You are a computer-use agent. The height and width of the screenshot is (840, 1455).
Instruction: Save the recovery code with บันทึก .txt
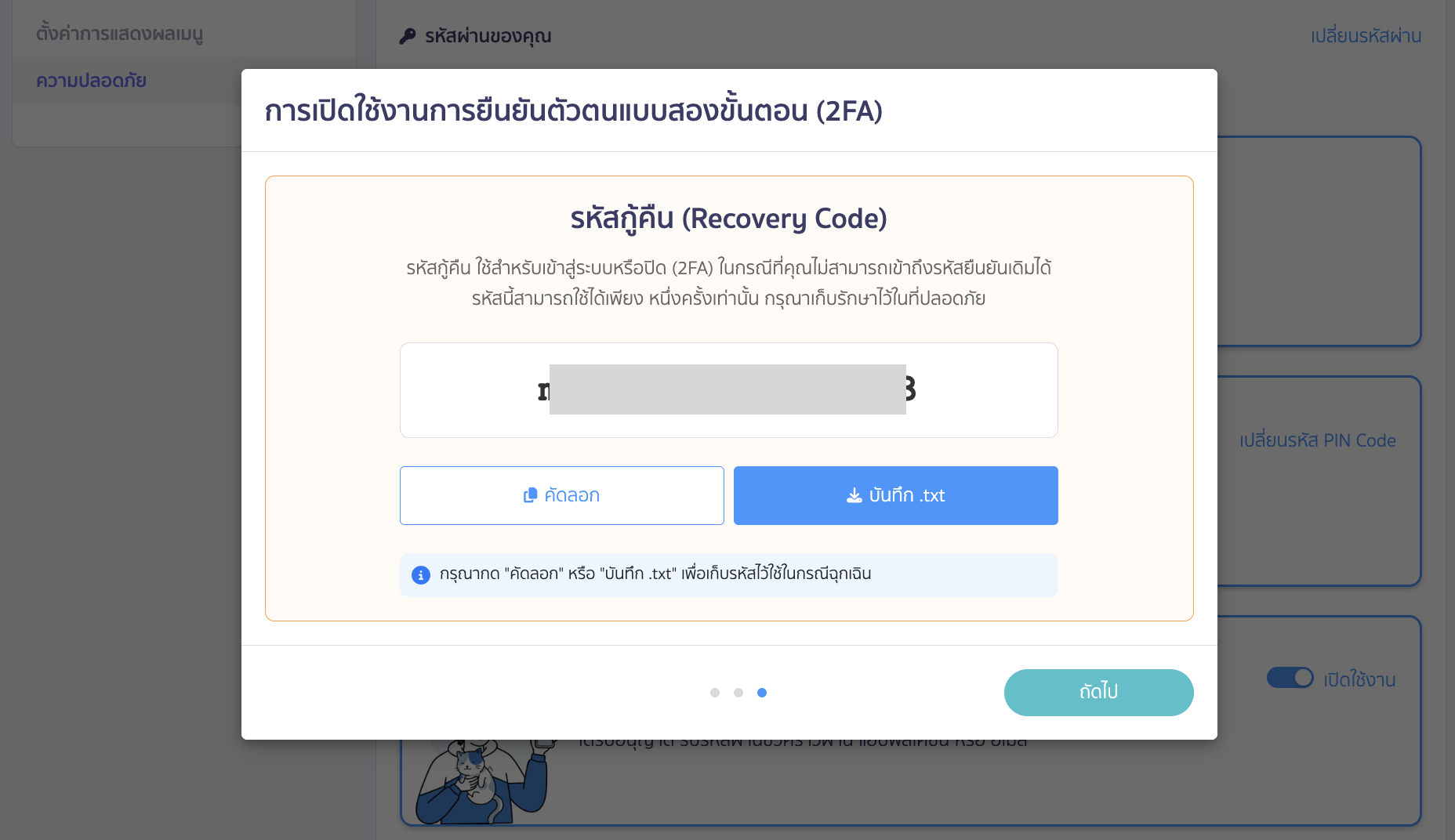(895, 495)
